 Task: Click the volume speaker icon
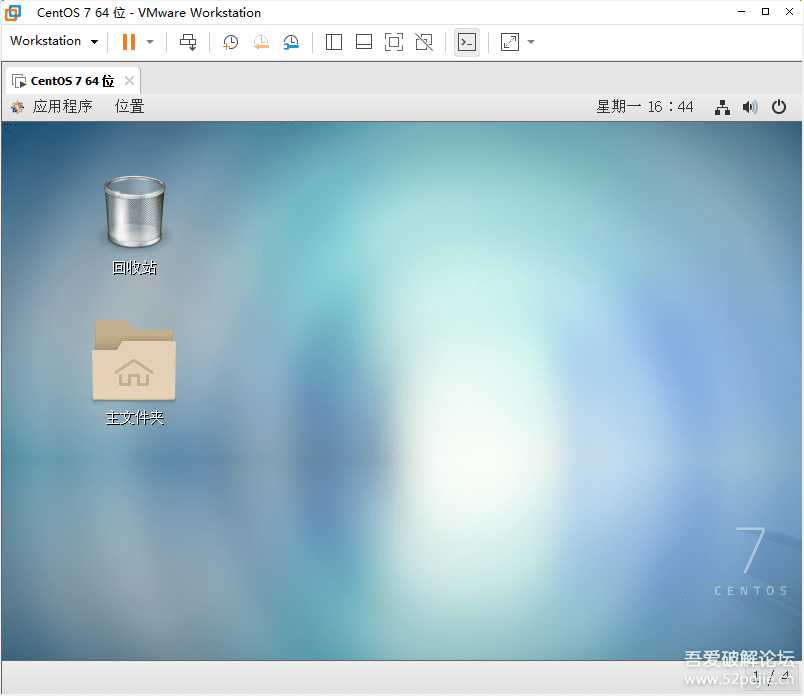(x=750, y=107)
